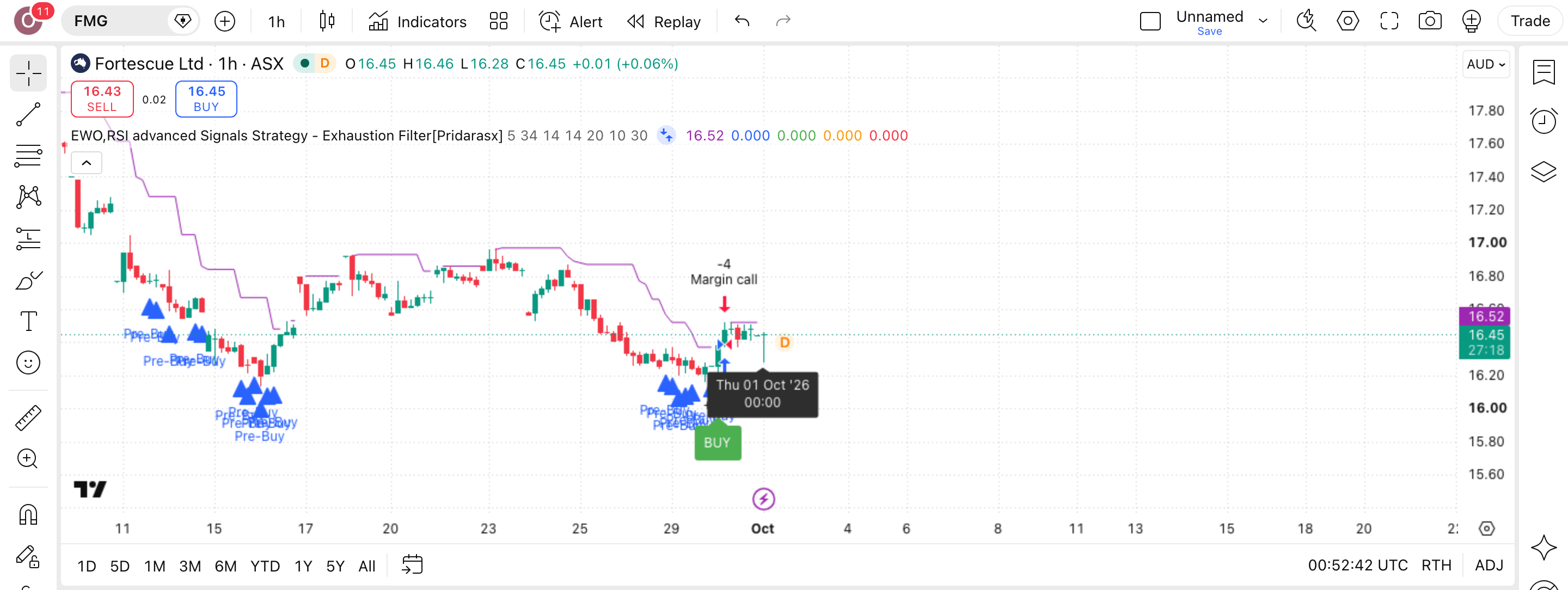Redo the chart action
Image resolution: width=1568 pixels, height=590 pixels.
pyautogui.click(x=783, y=21)
